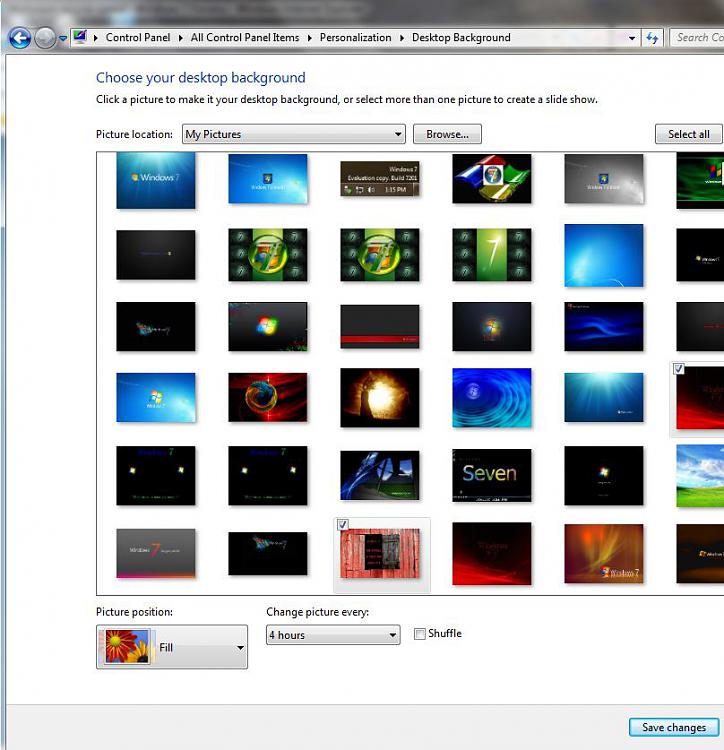Click Save changes button
Viewport: 724px width, 750px height.
[674, 727]
